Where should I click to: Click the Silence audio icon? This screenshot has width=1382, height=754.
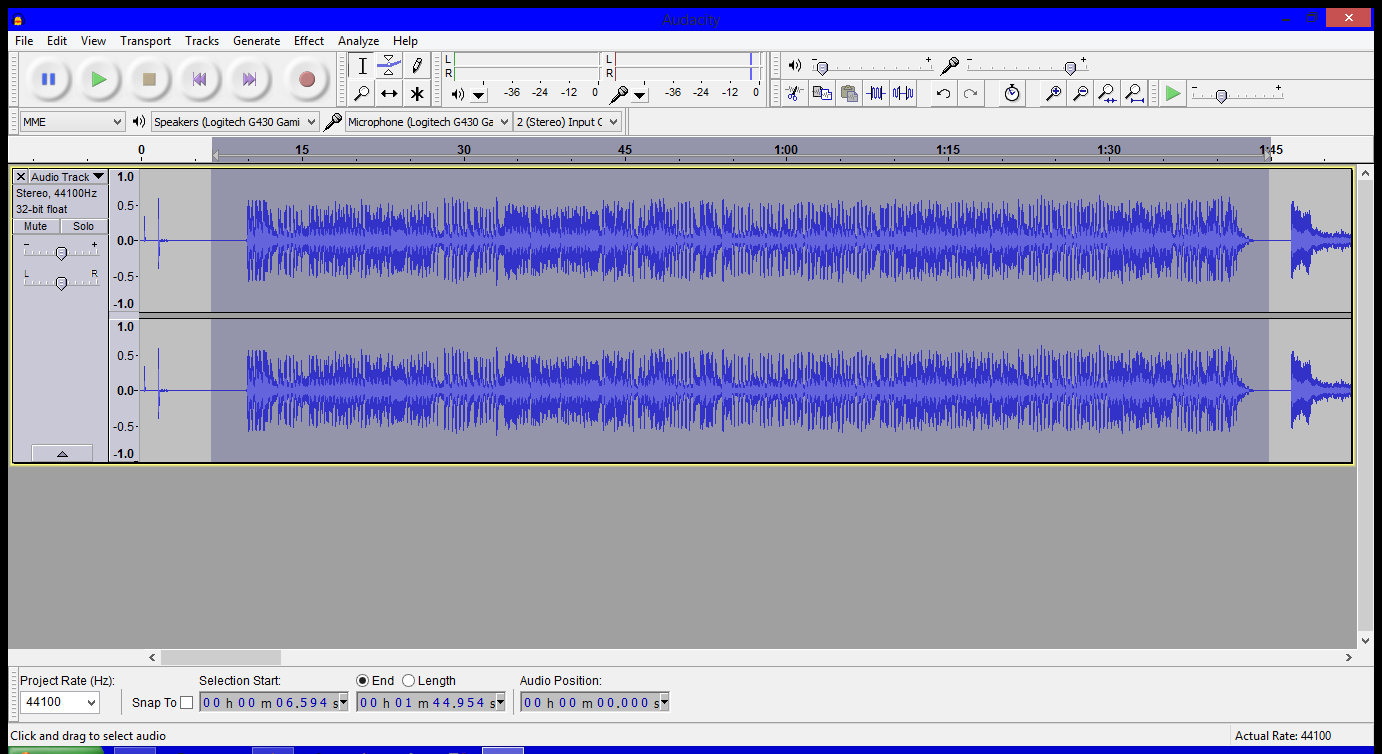pos(903,93)
